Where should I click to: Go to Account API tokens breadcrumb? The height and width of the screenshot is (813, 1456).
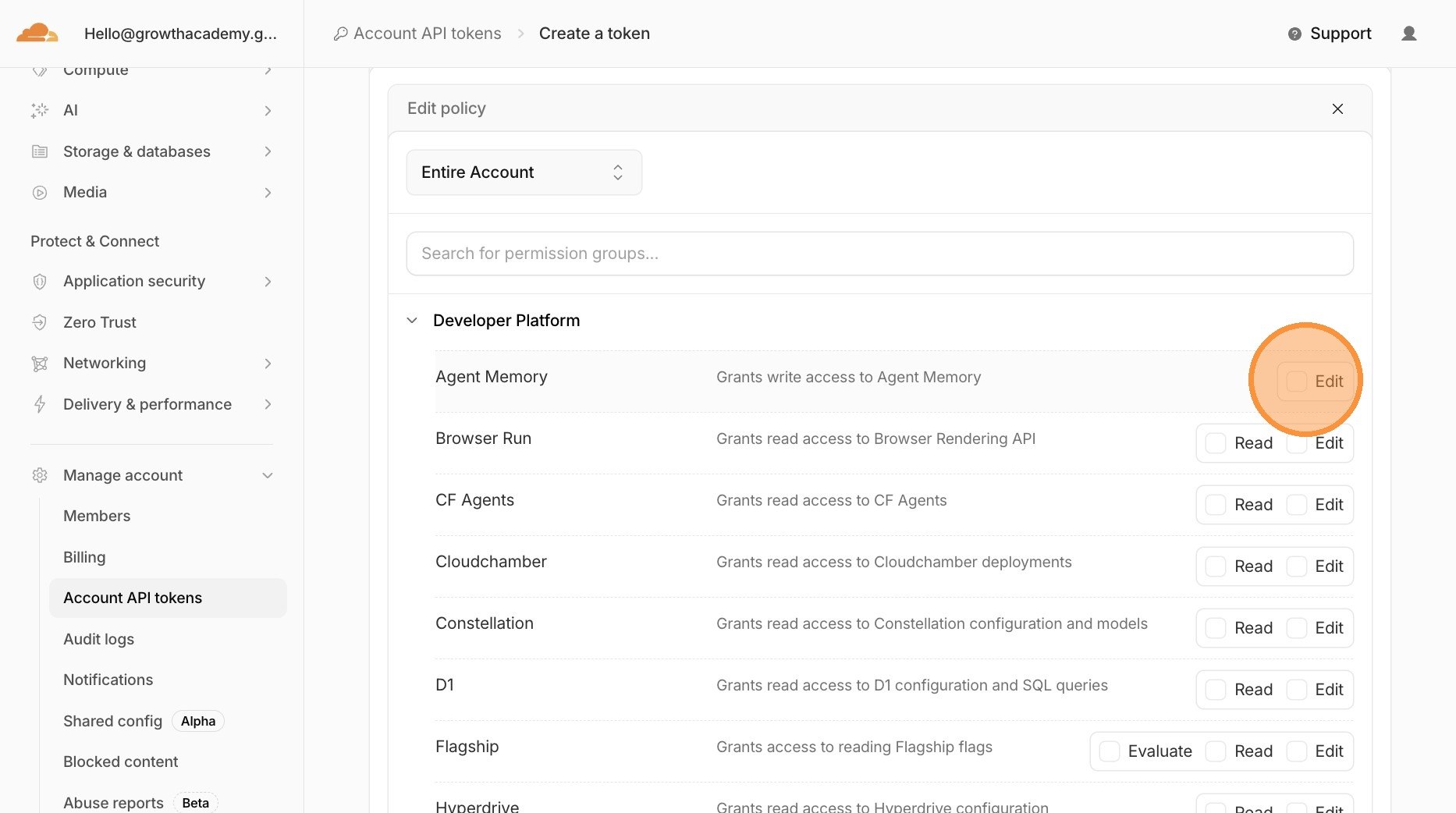pos(427,34)
